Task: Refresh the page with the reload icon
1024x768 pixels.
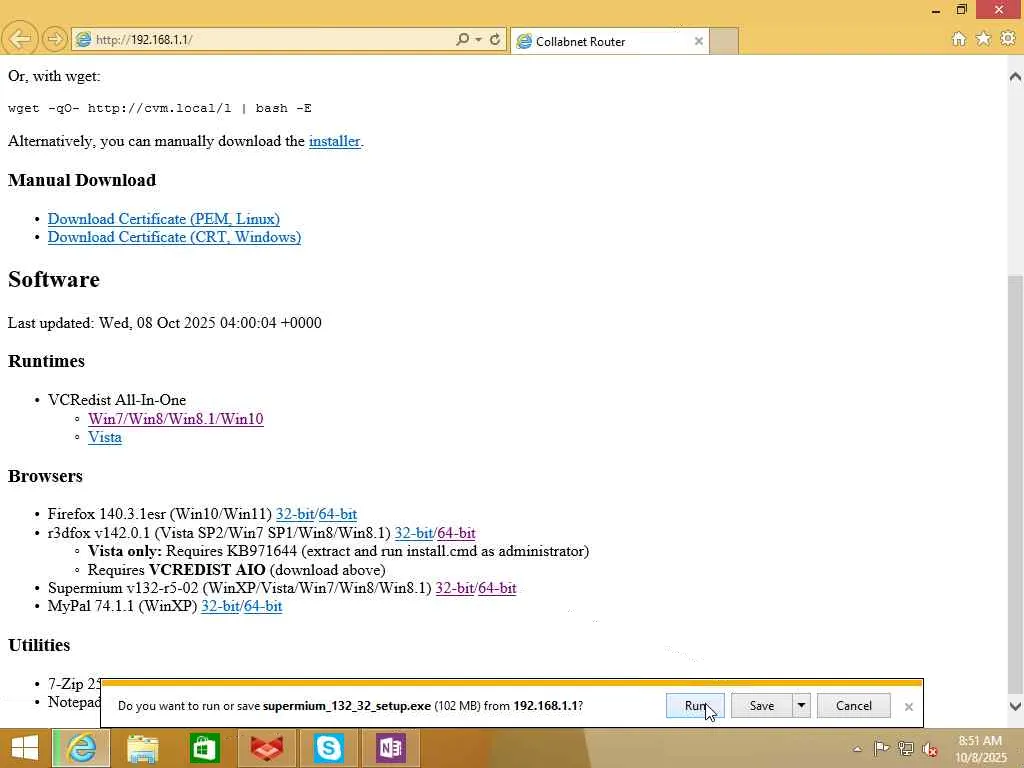Action: point(495,39)
